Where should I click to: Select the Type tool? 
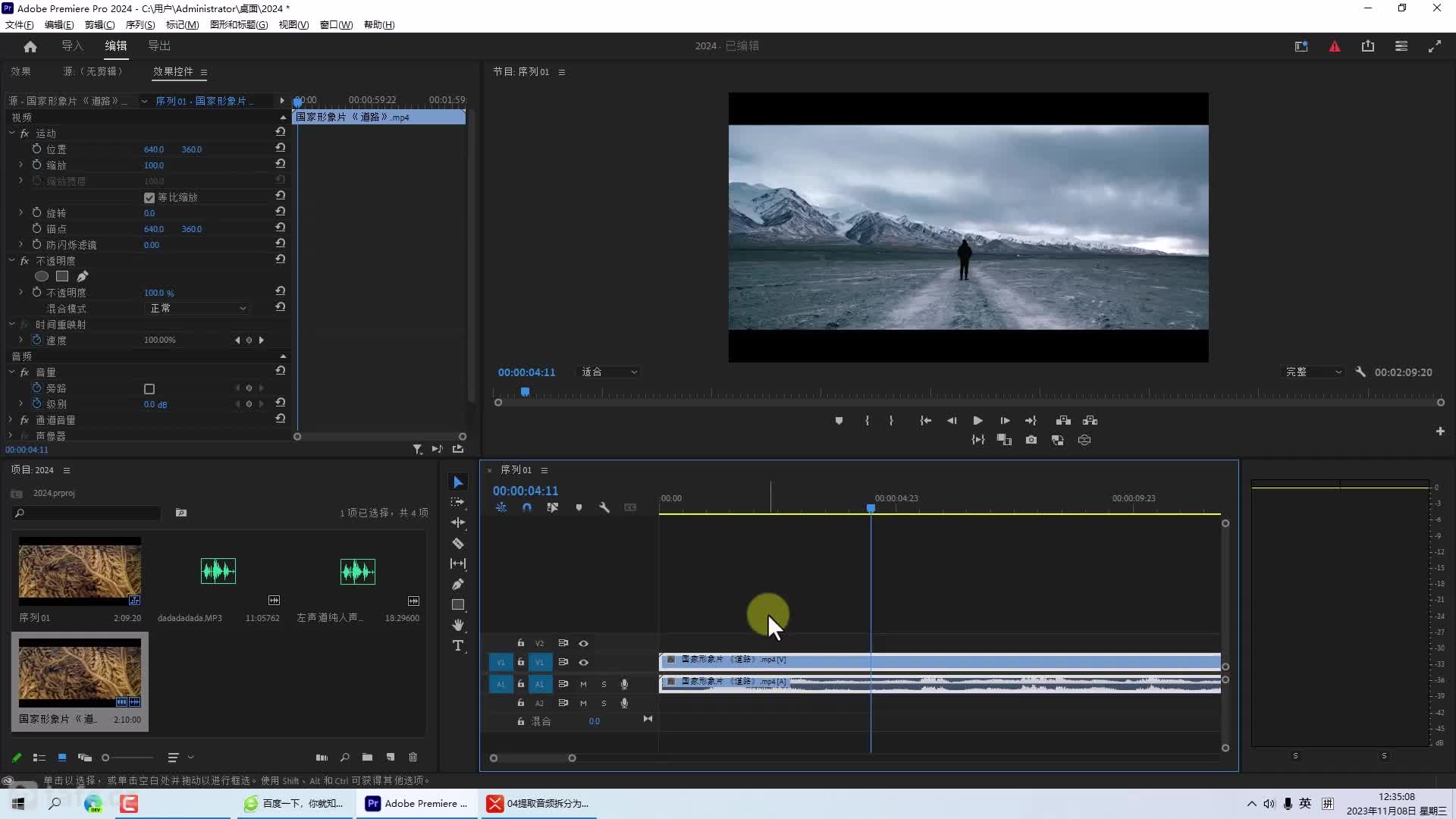(x=458, y=646)
